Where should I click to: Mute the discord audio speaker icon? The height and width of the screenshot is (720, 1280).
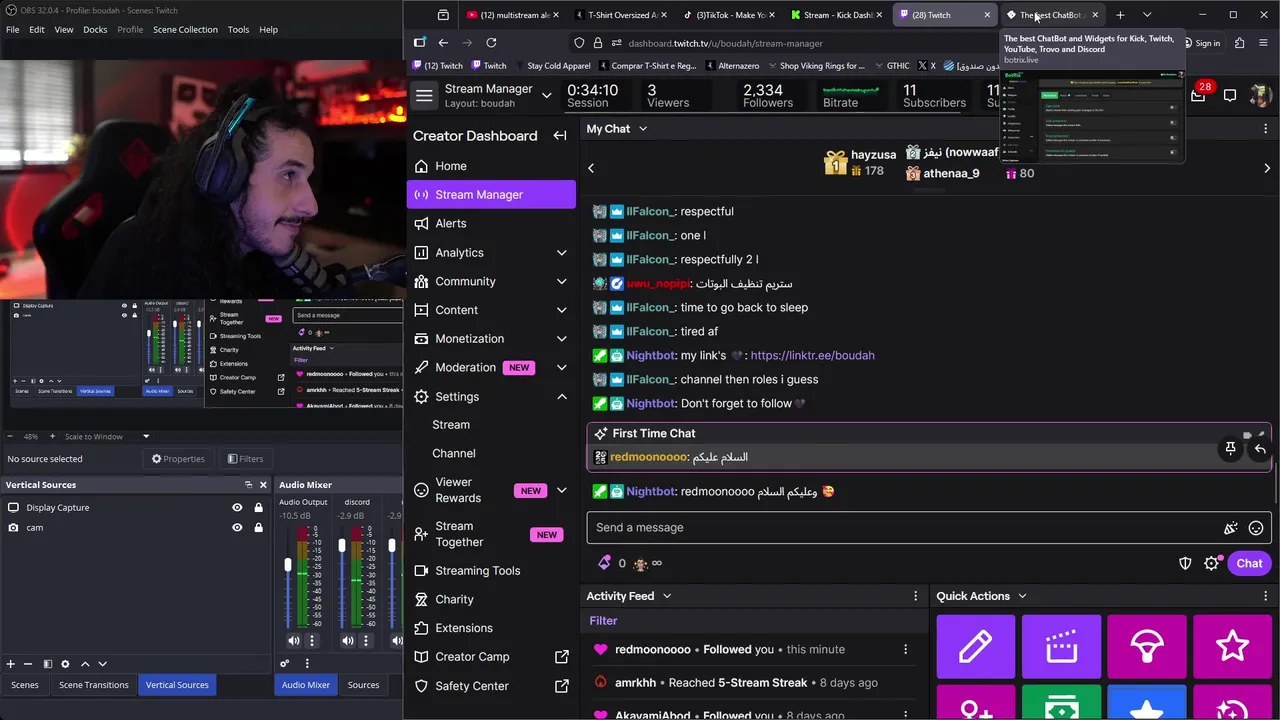(347, 641)
